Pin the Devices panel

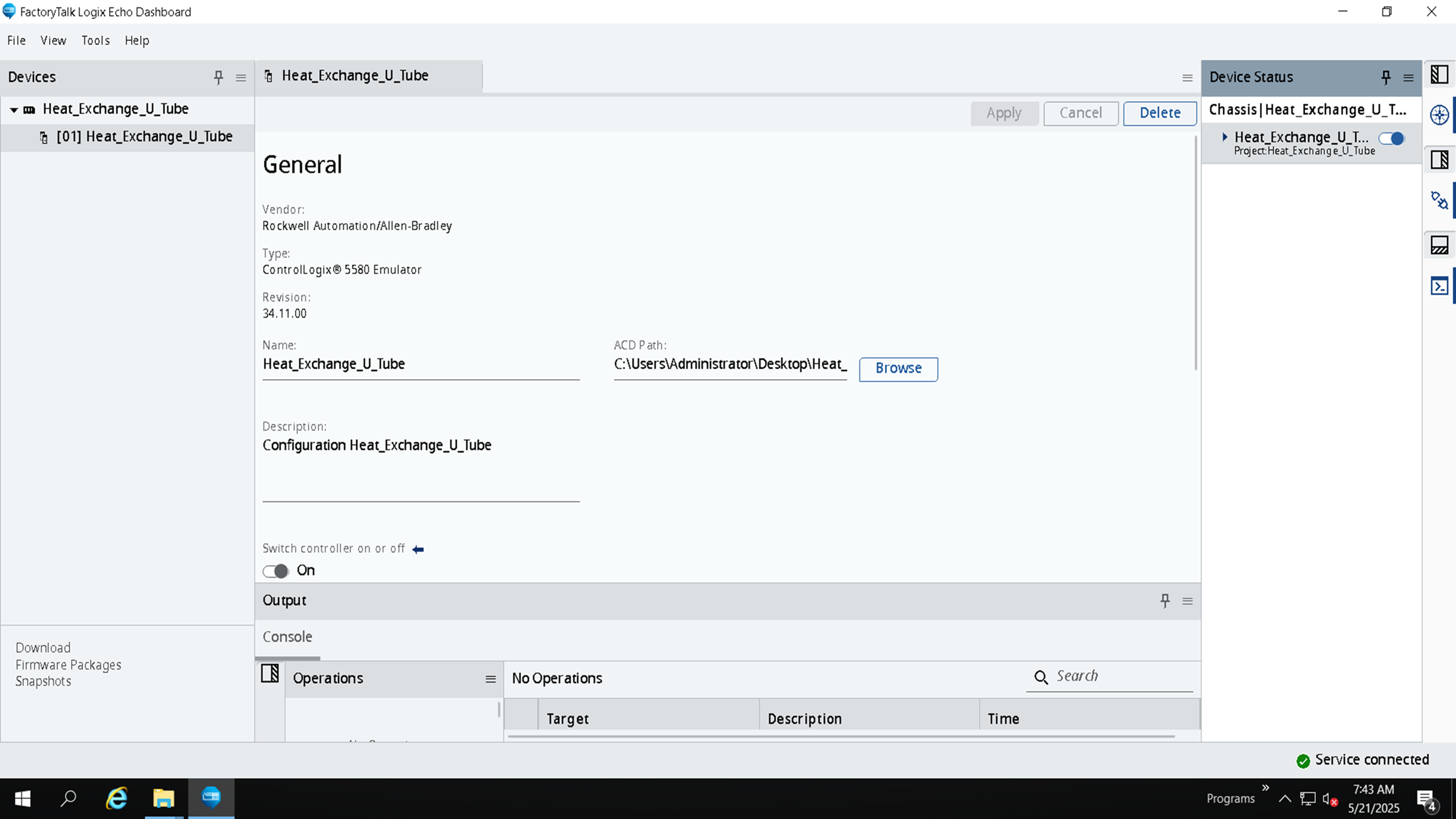tap(218, 77)
